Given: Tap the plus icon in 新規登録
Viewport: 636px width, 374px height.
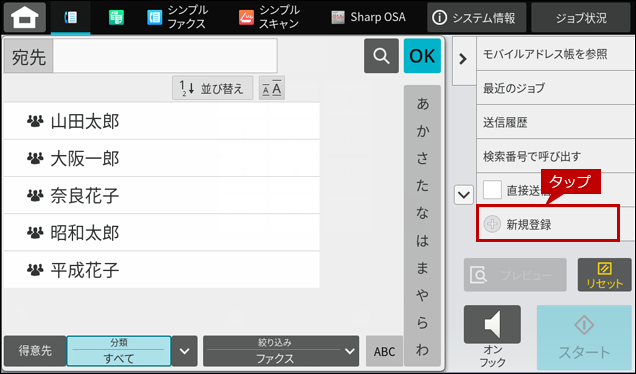Looking at the screenshot, I should tap(492, 224).
